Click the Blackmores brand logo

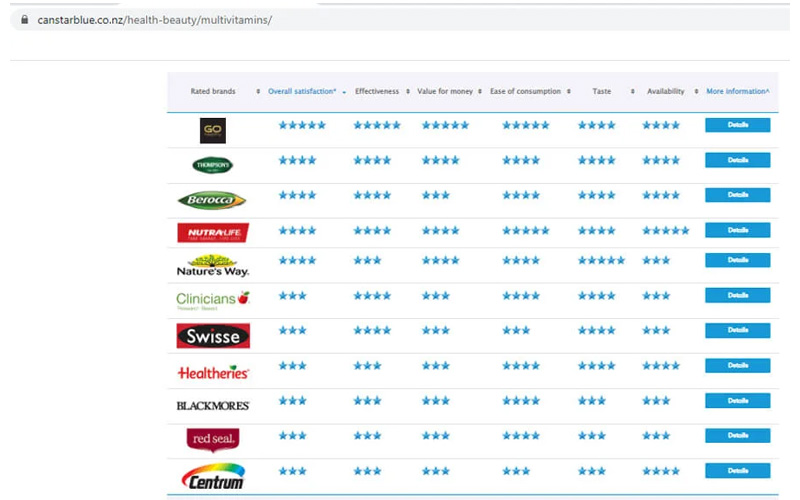[213, 406]
